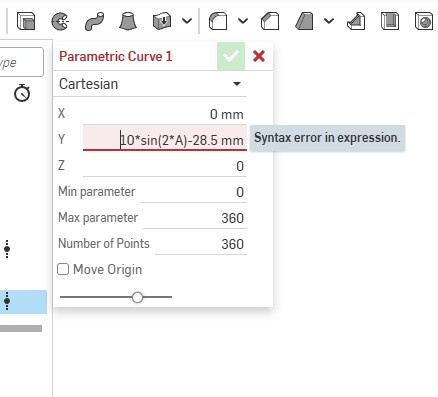Click the Syntax error in expression tooltip
The height and width of the screenshot is (397, 438).
point(327,138)
